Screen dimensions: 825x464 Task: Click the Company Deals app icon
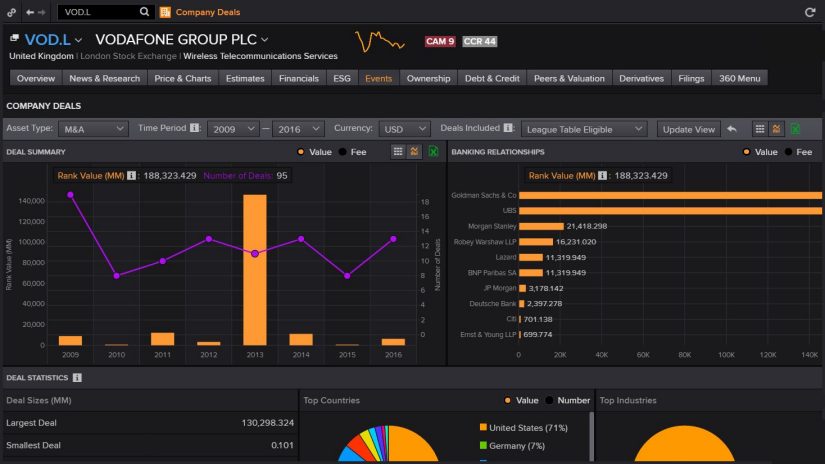pyautogui.click(x=165, y=12)
